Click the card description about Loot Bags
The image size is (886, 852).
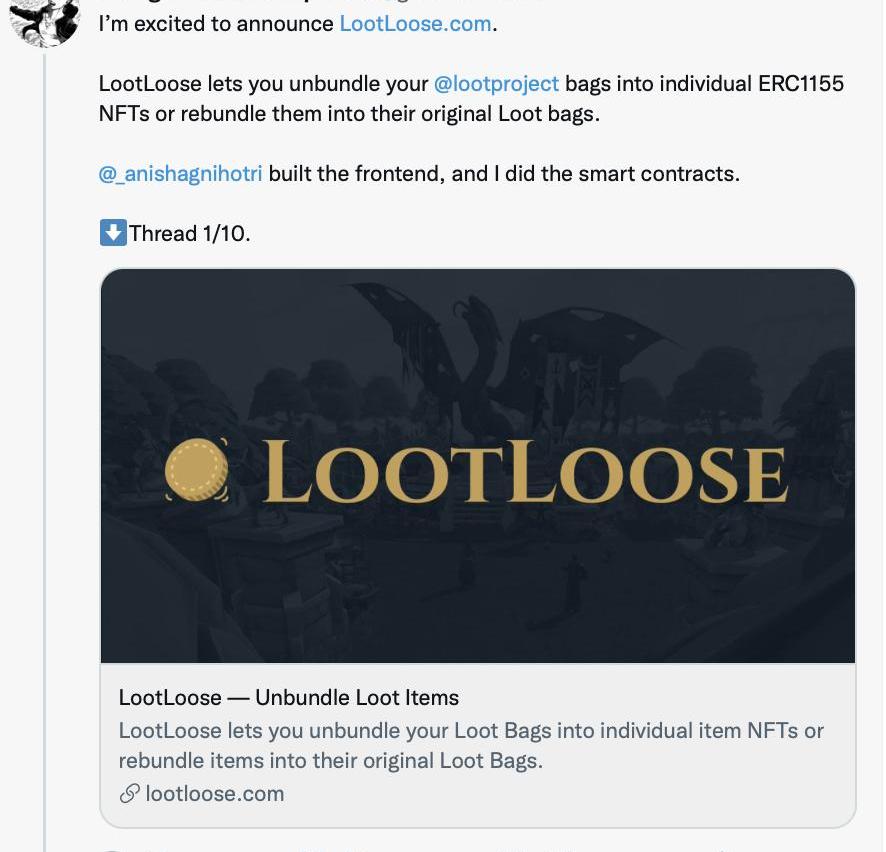470,744
